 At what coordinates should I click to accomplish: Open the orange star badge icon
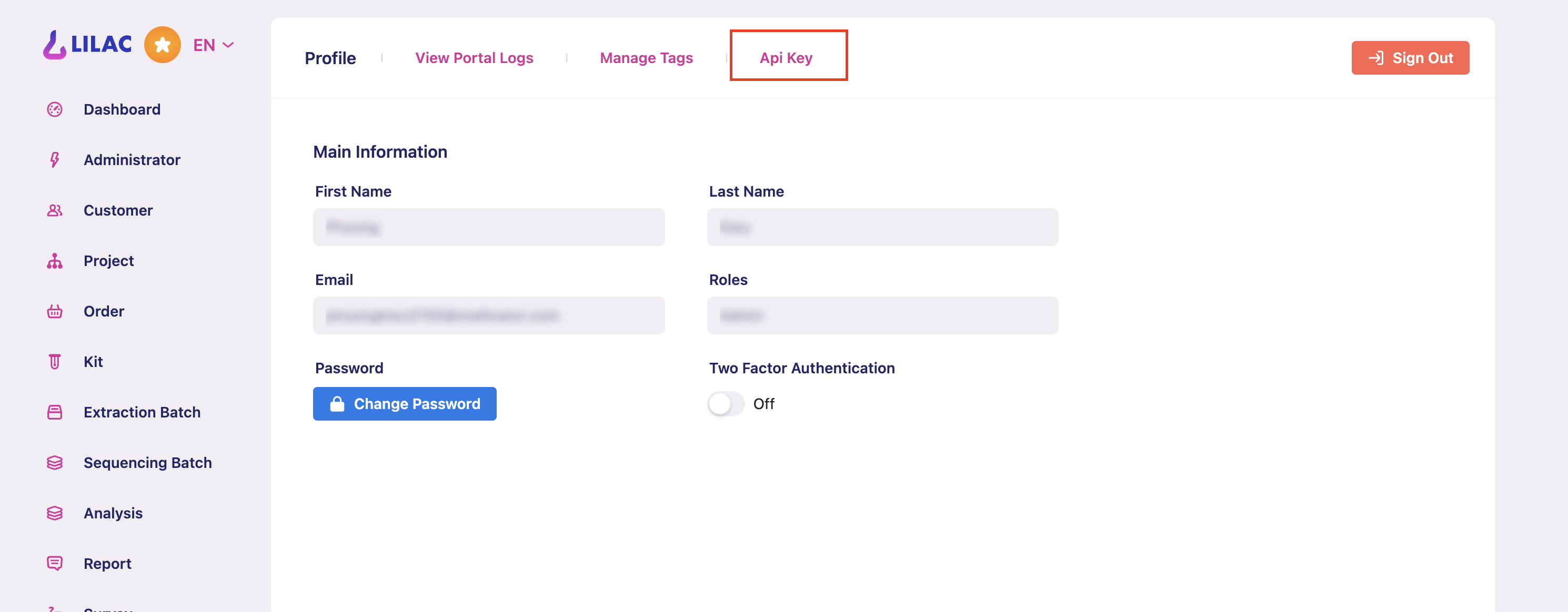[x=163, y=44]
